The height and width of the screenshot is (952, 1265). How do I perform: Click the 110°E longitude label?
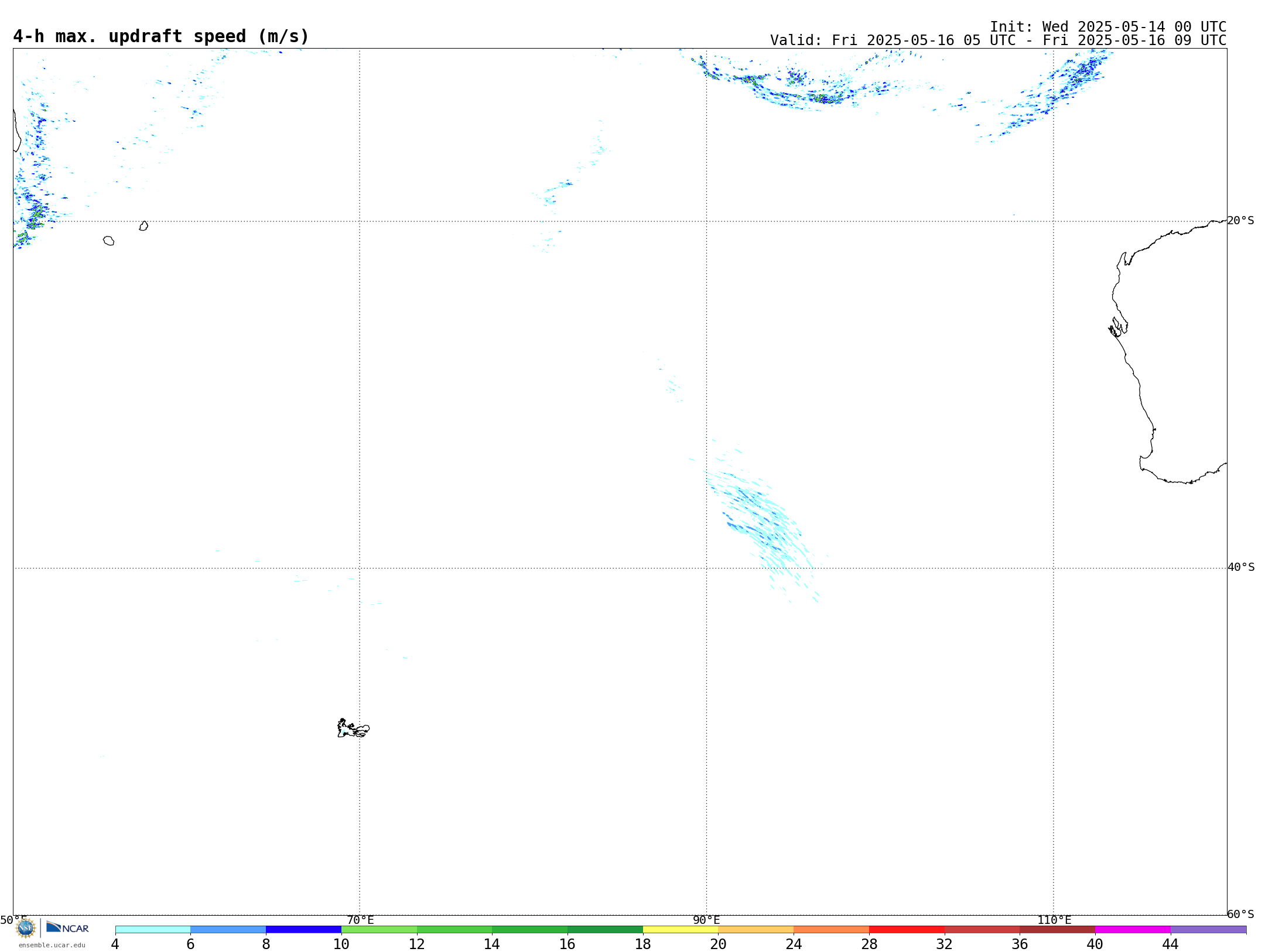[1054, 920]
